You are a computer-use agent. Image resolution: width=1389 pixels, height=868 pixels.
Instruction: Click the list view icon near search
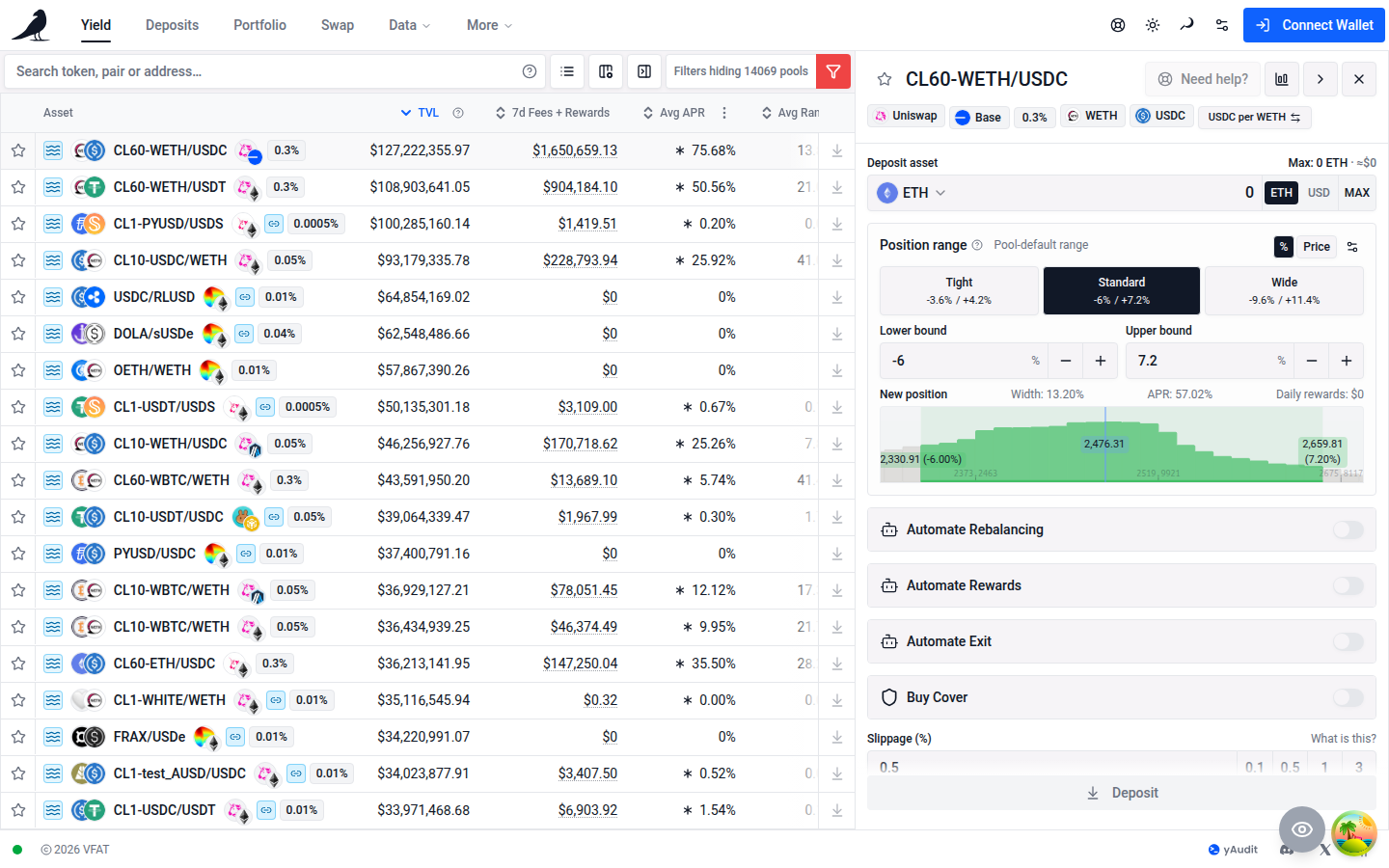[x=567, y=71]
